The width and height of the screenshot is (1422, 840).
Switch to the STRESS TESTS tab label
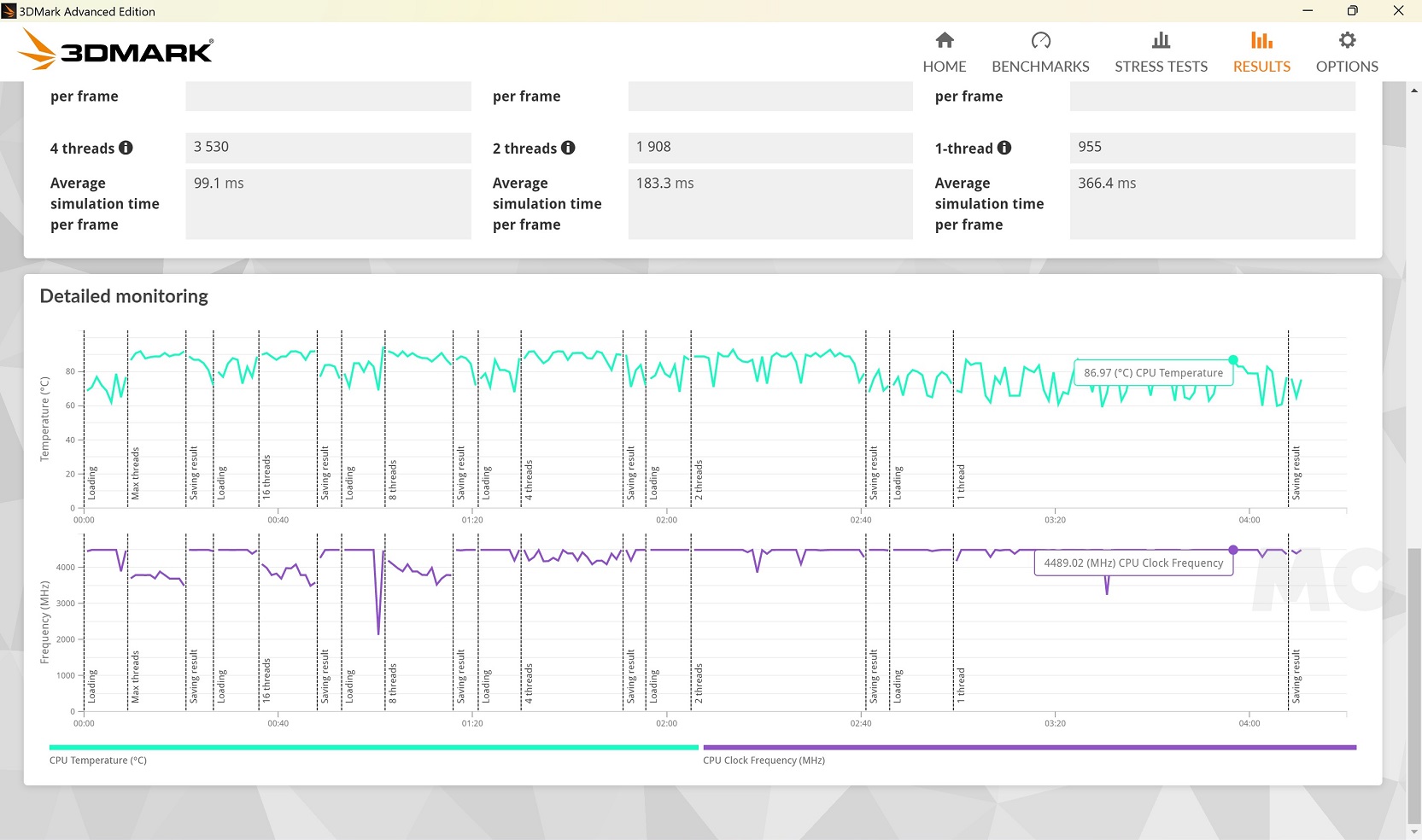coord(1161,67)
